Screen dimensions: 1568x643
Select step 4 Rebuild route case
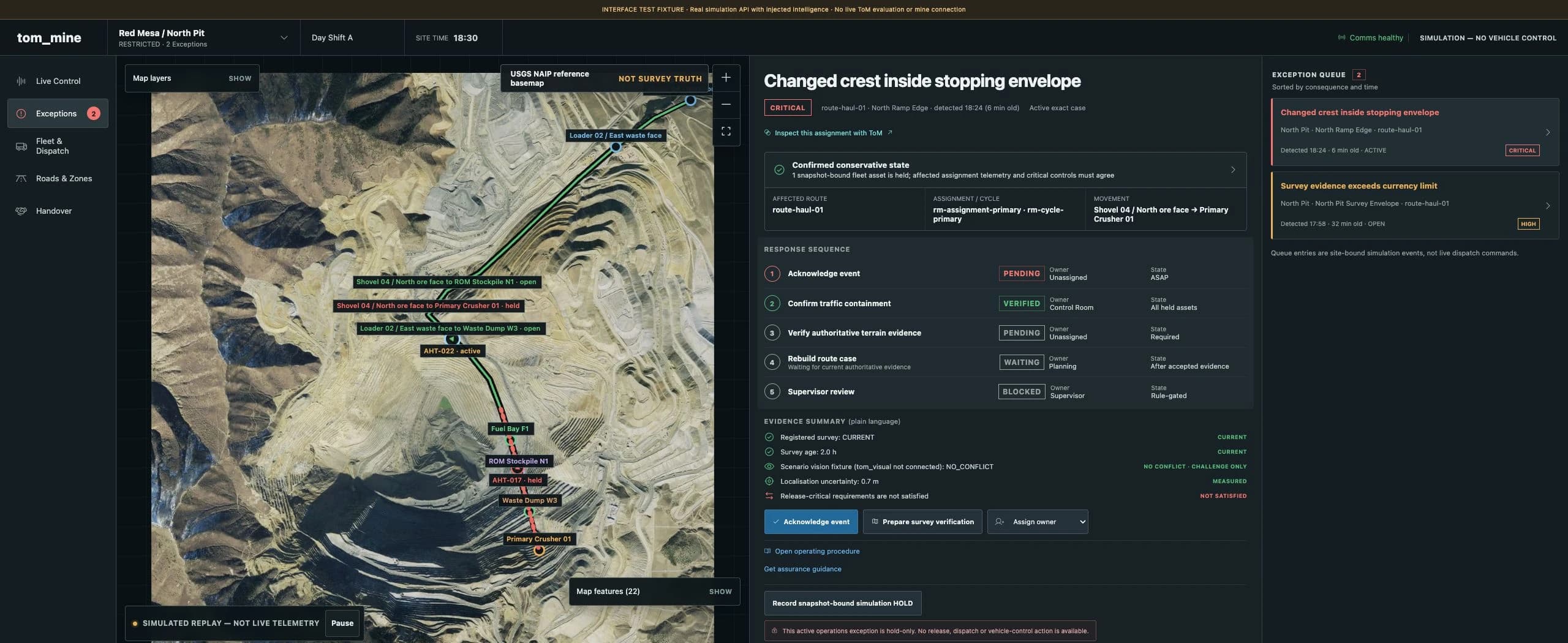click(x=1005, y=362)
